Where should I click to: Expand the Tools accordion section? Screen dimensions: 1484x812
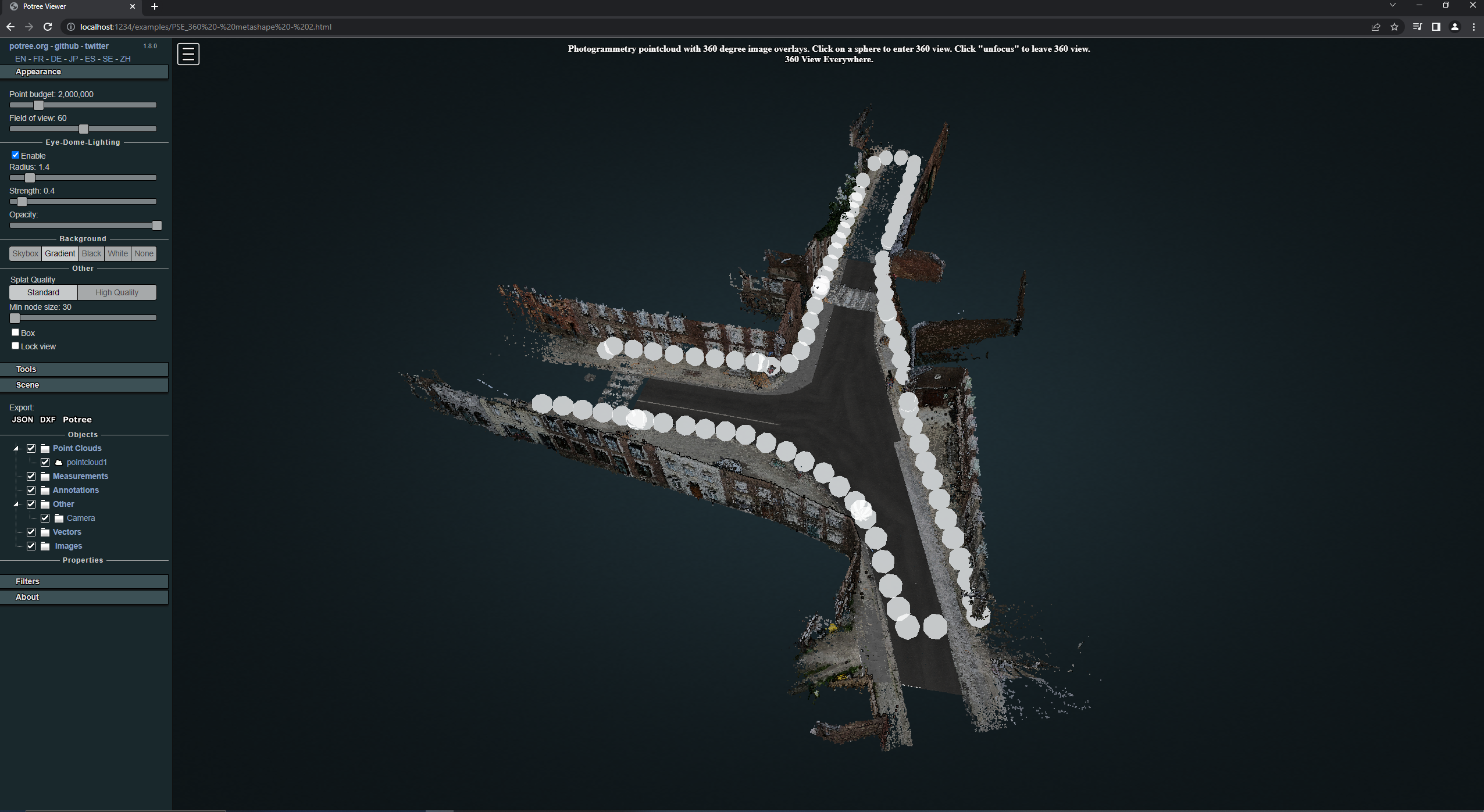[x=84, y=369]
